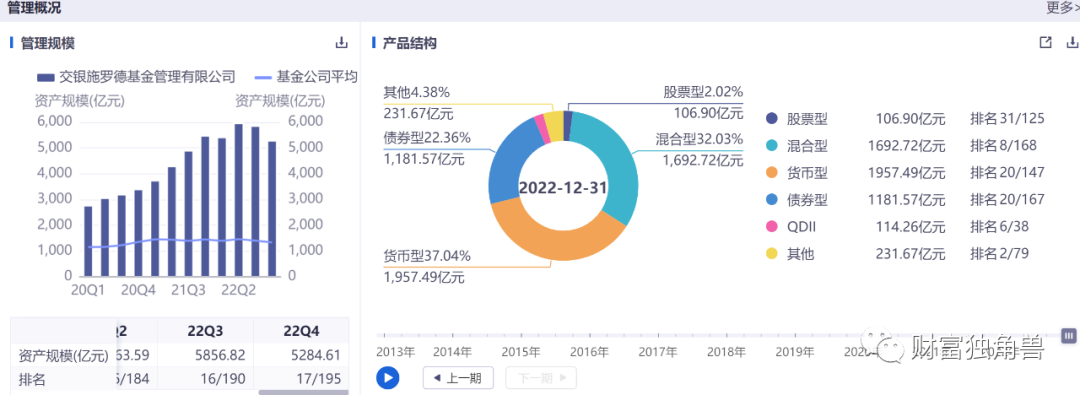Image resolution: width=1080 pixels, height=395 pixels.
Task: Click the 产品结构 panel title
Action: pos(409,43)
